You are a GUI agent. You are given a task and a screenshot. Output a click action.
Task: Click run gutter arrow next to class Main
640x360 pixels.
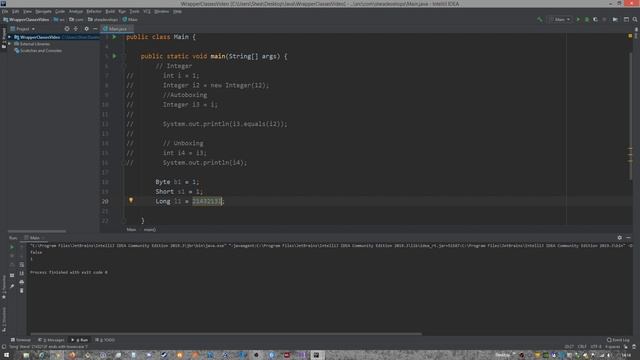[114, 37]
